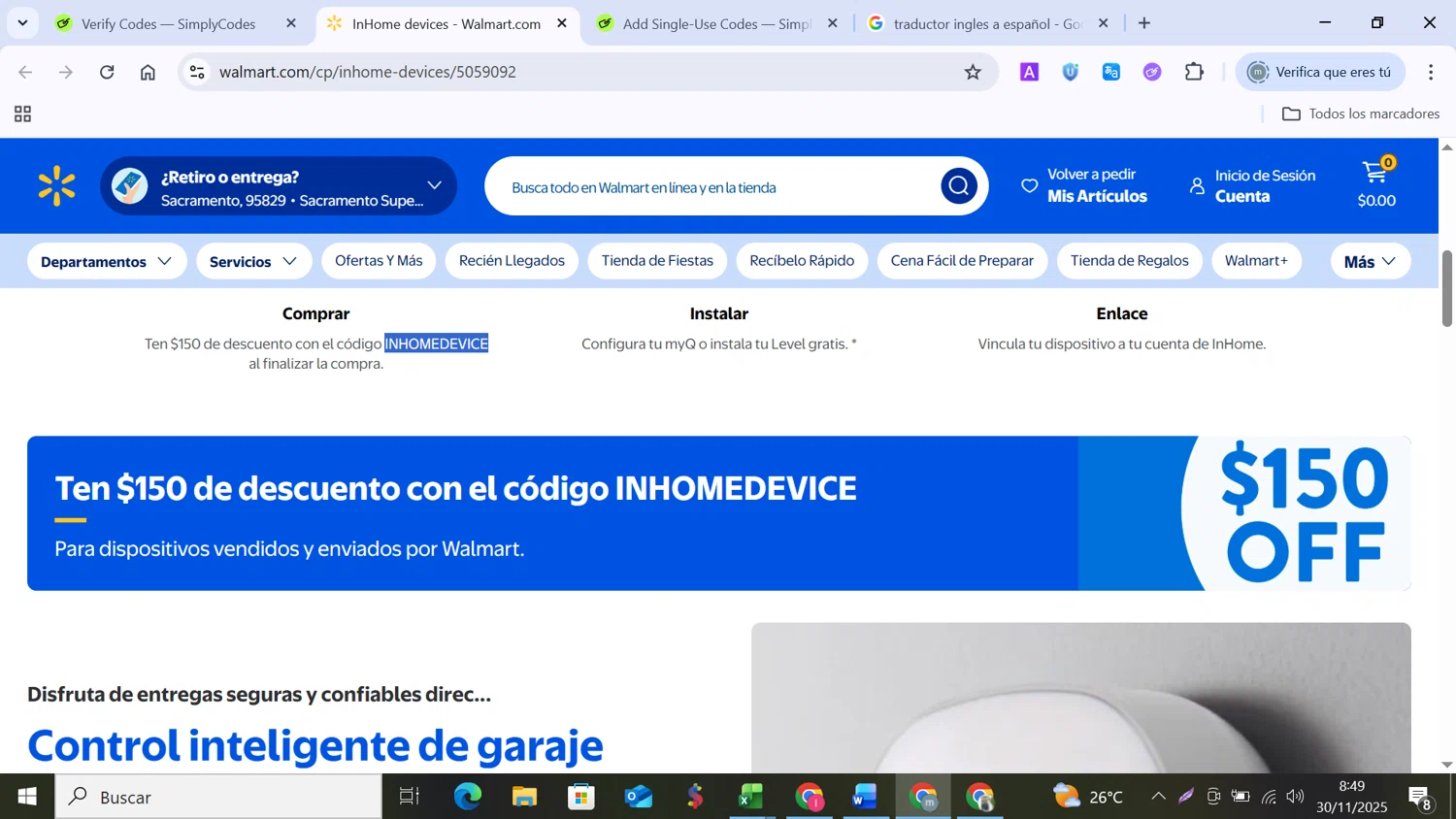This screenshot has width=1456, height=819.
Task: Open Outlook from the taskbar
Action: [x=639, y=797]
